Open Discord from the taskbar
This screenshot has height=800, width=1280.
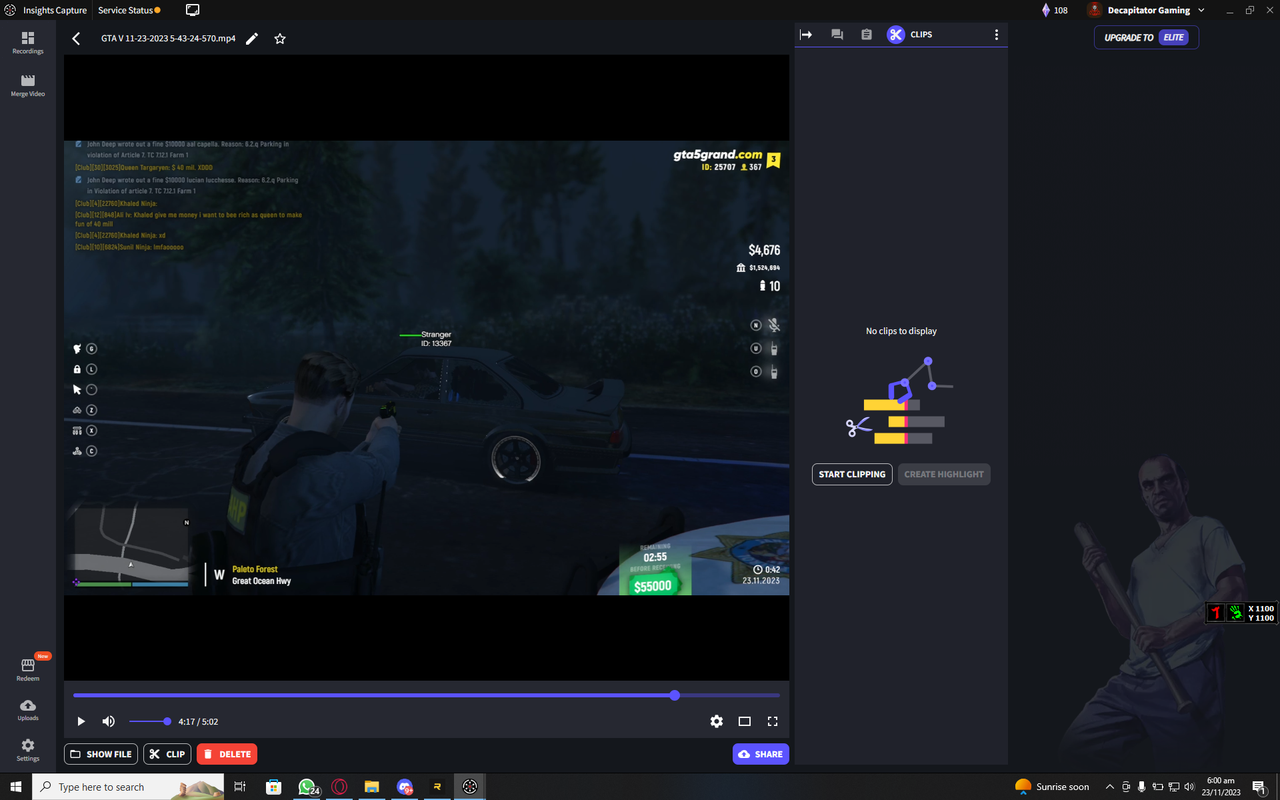point(404,787)
